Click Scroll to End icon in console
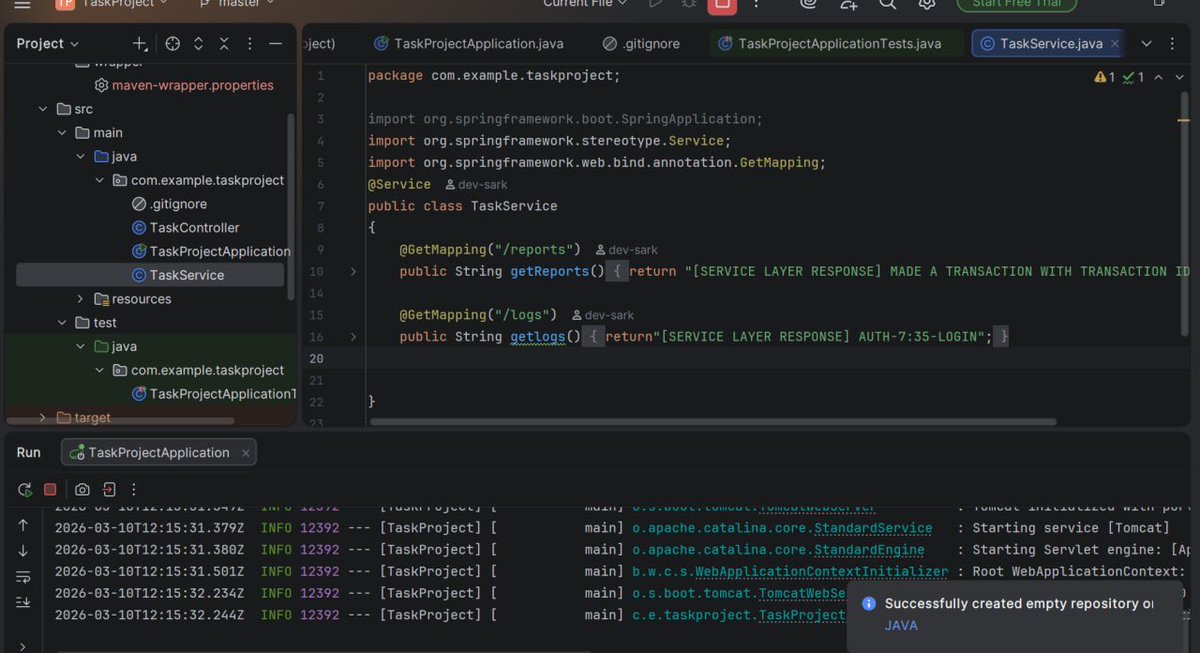The height and width of the screenshot is (653, 1200). (x=23, y=602)
